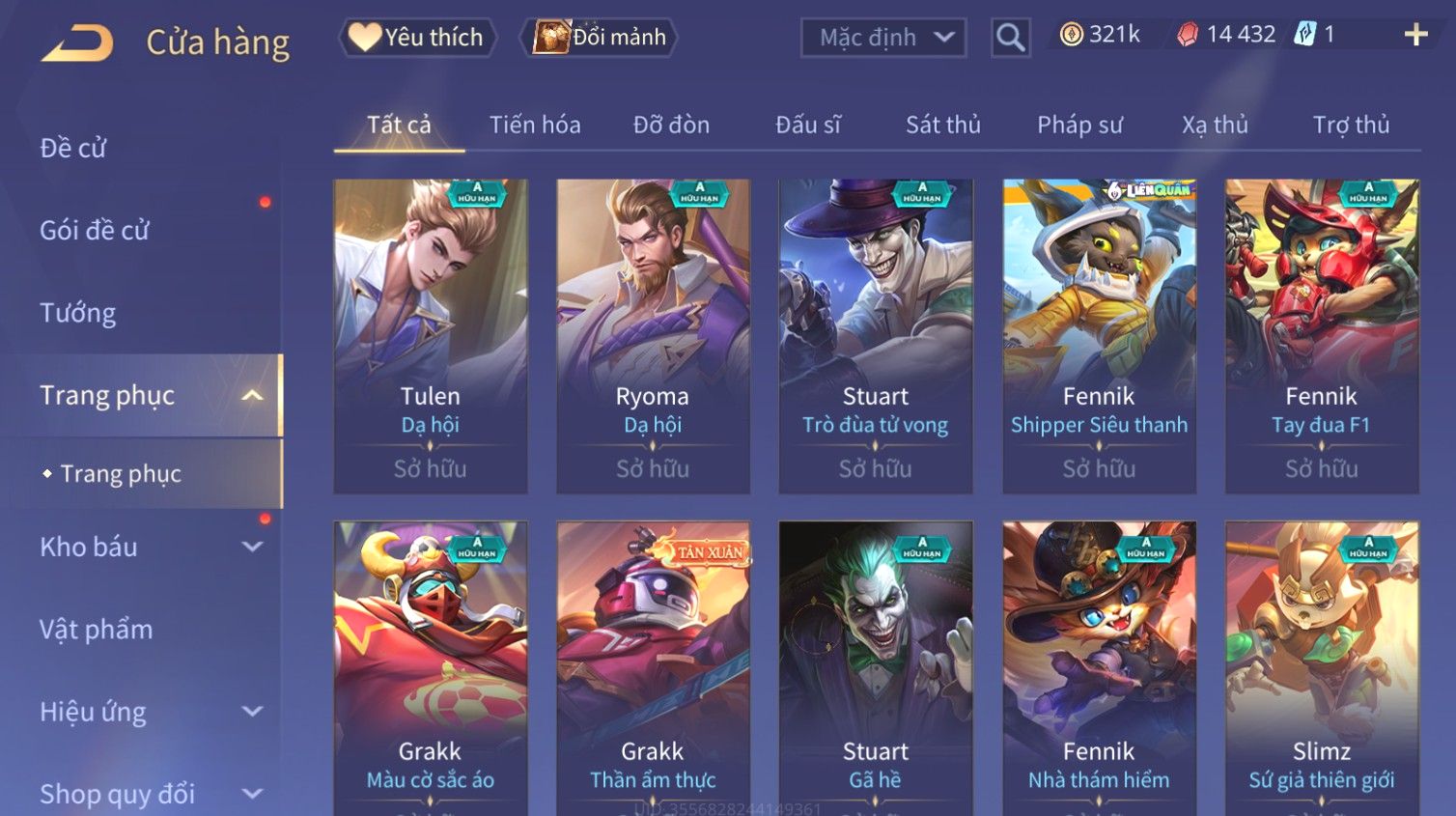The width and height of the screenshot is (1456, 816).
Task: Open Đổi mảnh chest exchange
Action: [601, 38]
